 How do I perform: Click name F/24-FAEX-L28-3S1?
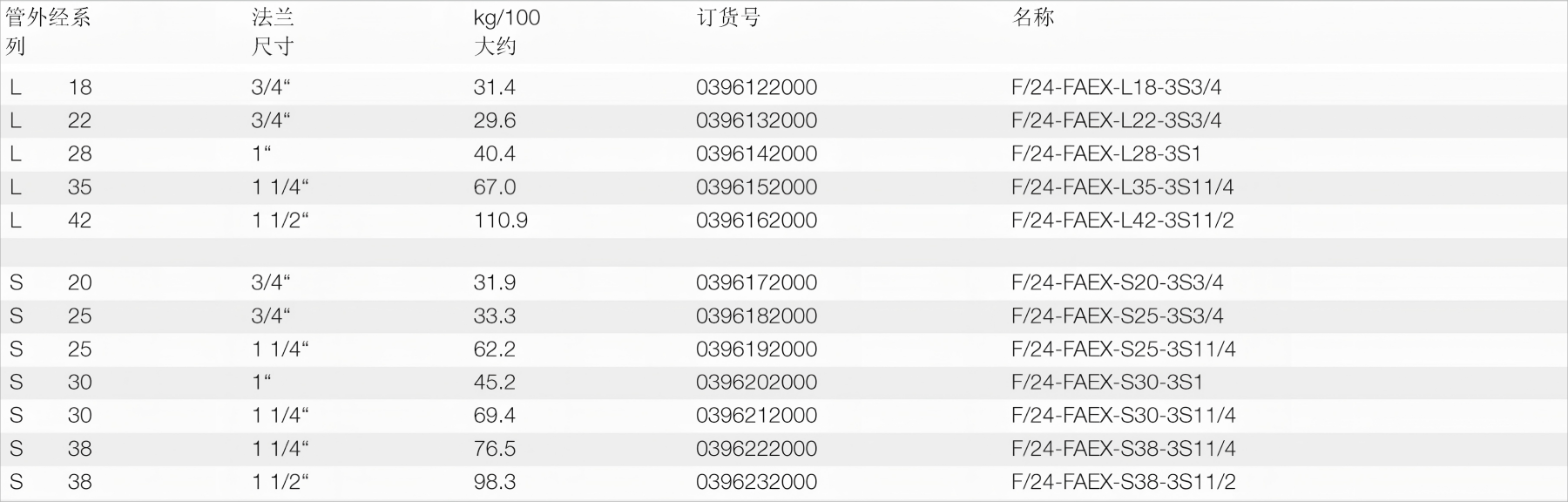pos(1105,154)
